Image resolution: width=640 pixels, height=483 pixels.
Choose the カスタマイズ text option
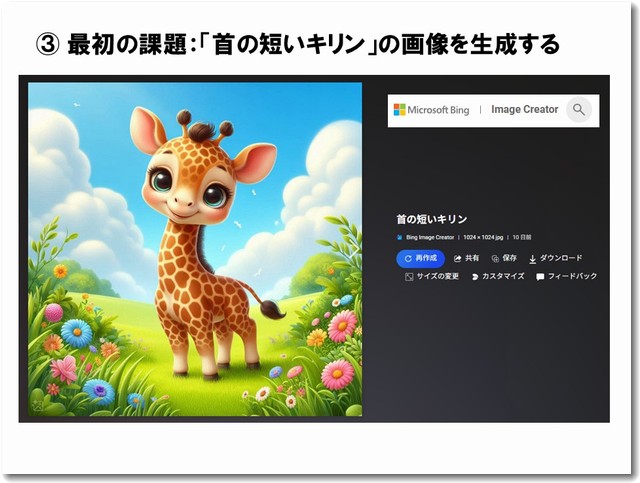[x=503, y=276]
